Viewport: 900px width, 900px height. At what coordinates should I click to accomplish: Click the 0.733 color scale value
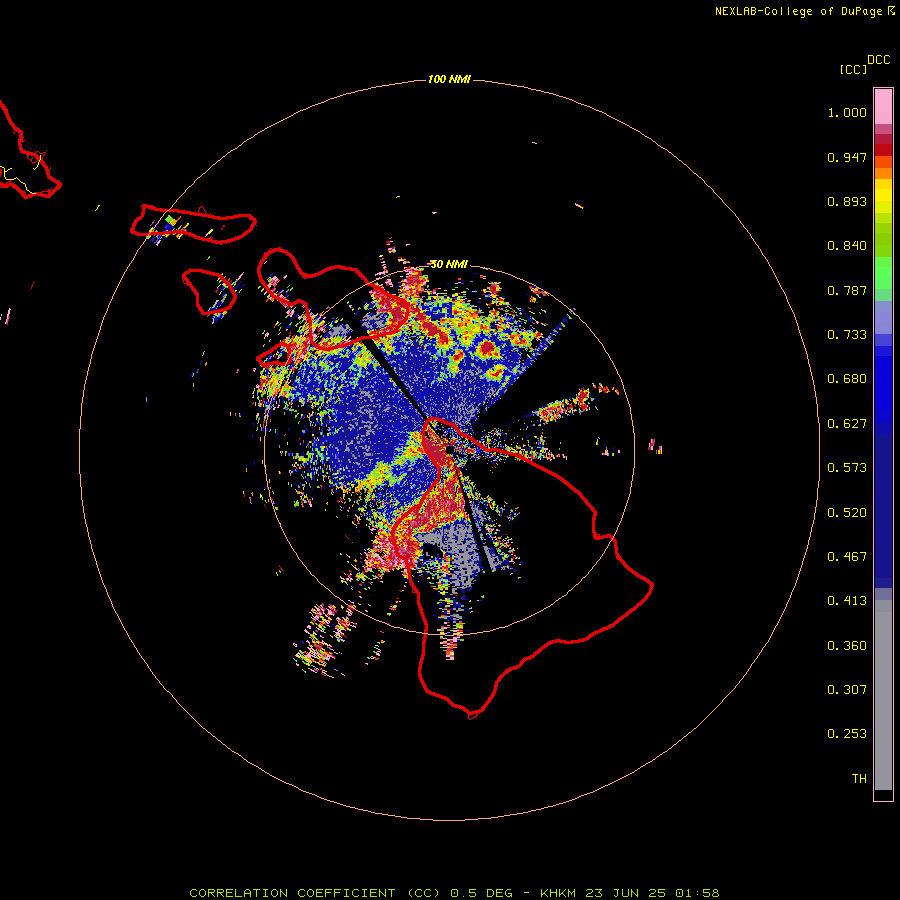[847, 335]
